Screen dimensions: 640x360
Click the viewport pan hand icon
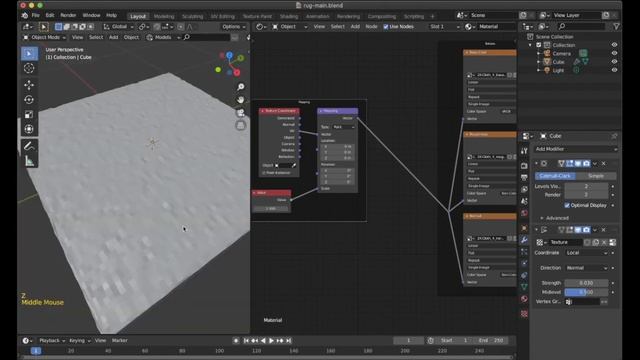[241, 100]
